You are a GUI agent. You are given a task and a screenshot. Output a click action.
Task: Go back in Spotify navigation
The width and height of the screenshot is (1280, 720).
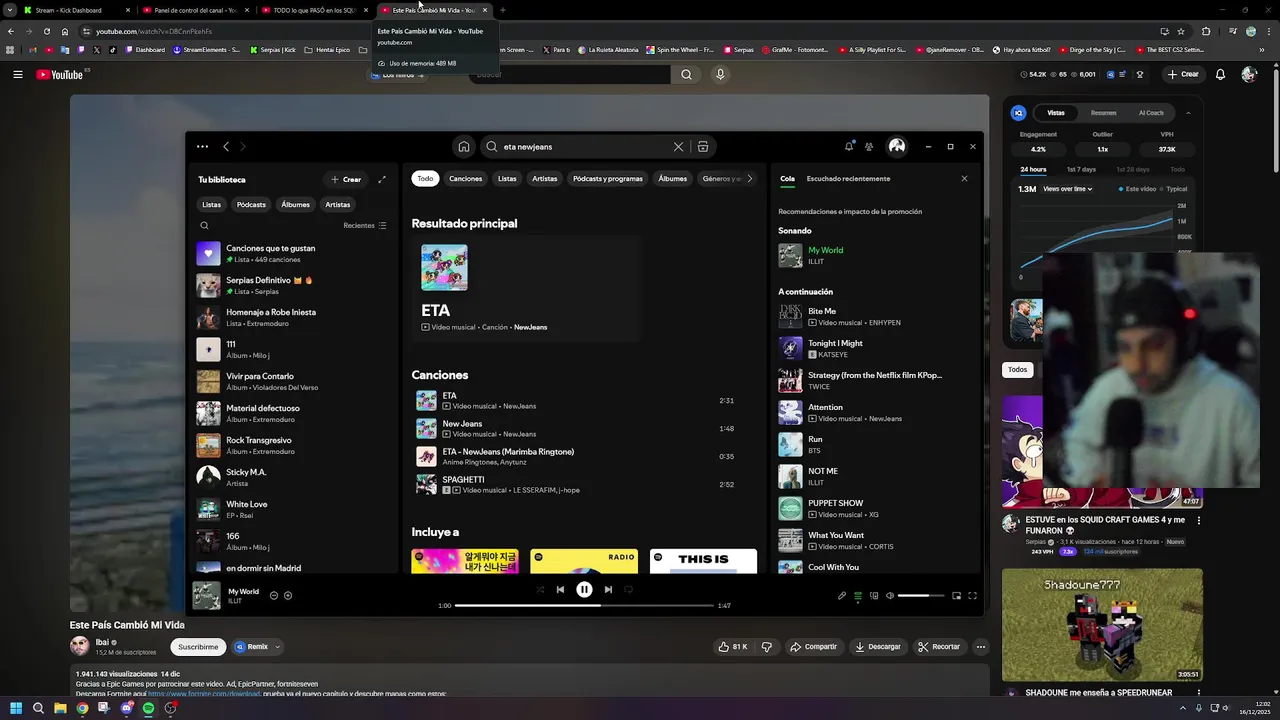226,147
